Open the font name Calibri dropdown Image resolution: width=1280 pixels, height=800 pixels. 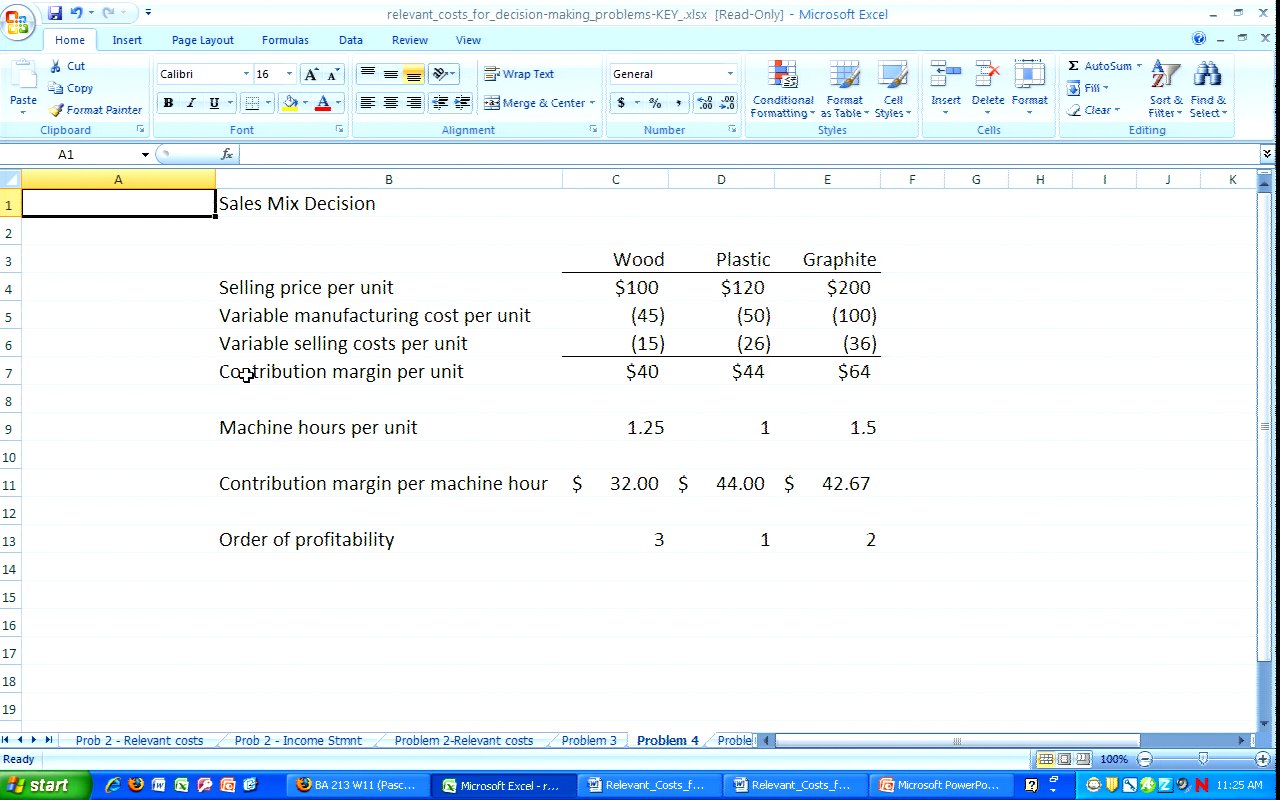(x=246, y=74)
